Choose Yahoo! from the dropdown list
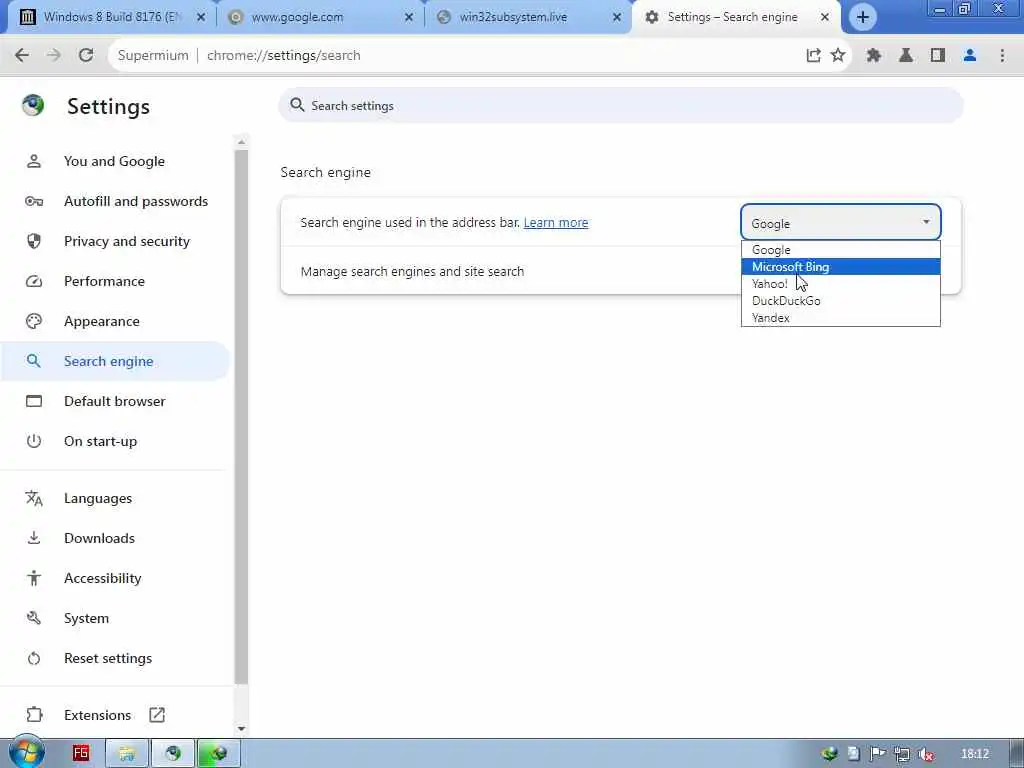The image size is (1024, 768). click(840, 283)
